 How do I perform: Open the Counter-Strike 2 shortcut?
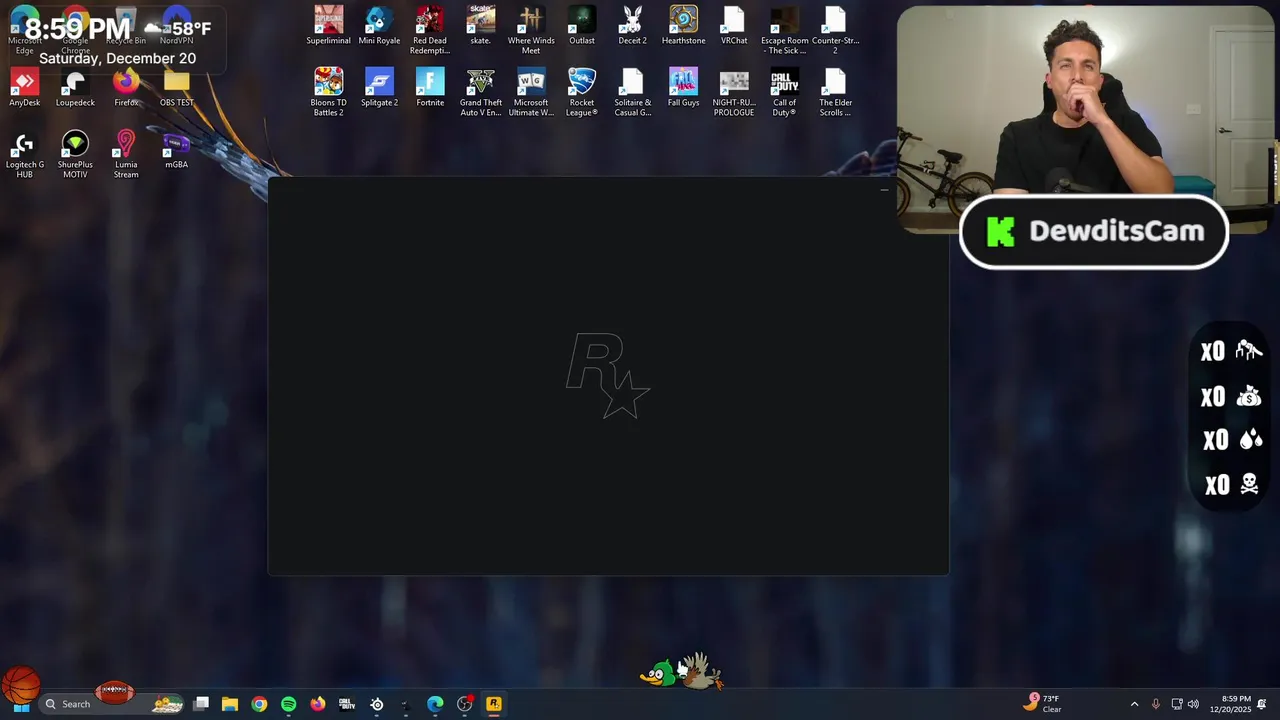click(835, 31)
